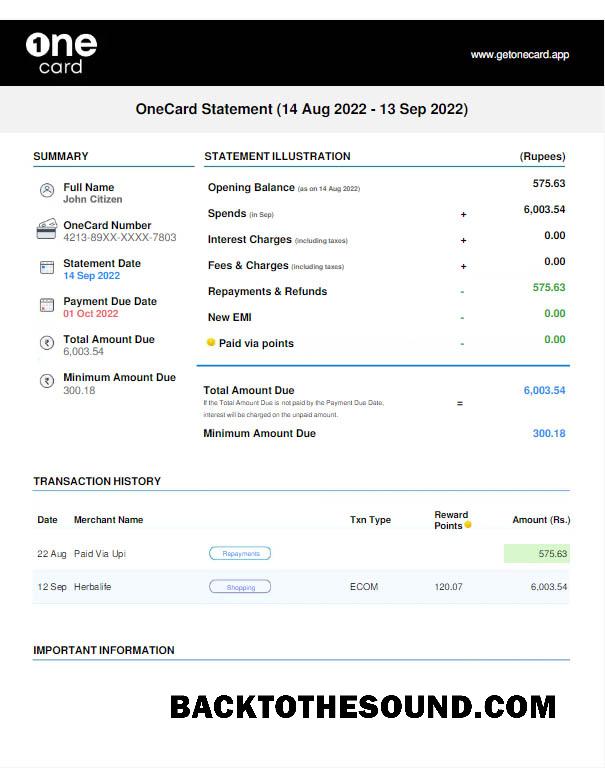Click the Amount (Rs.) column header
Viewport: 605px width, 768px height.
tap(541, 520)
